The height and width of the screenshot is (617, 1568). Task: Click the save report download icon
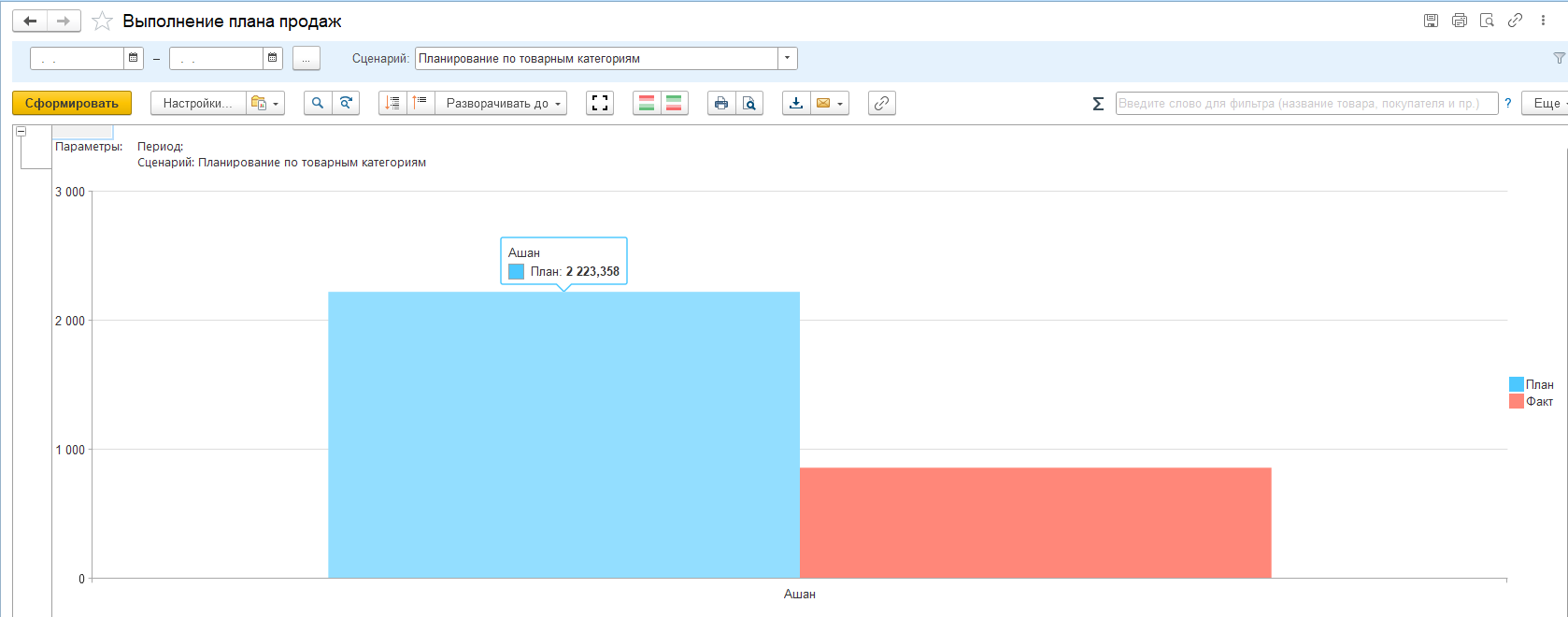coord(796,103)
